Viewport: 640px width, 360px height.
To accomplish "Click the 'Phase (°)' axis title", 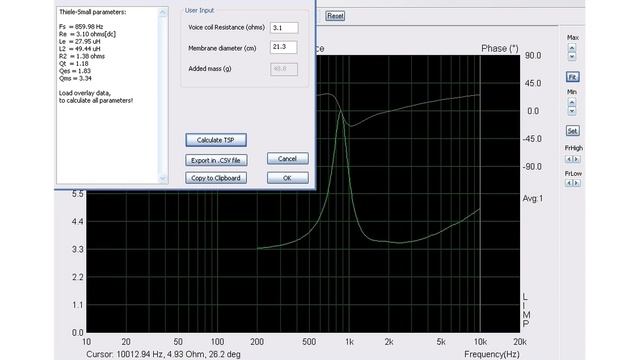I will [500, 49].
